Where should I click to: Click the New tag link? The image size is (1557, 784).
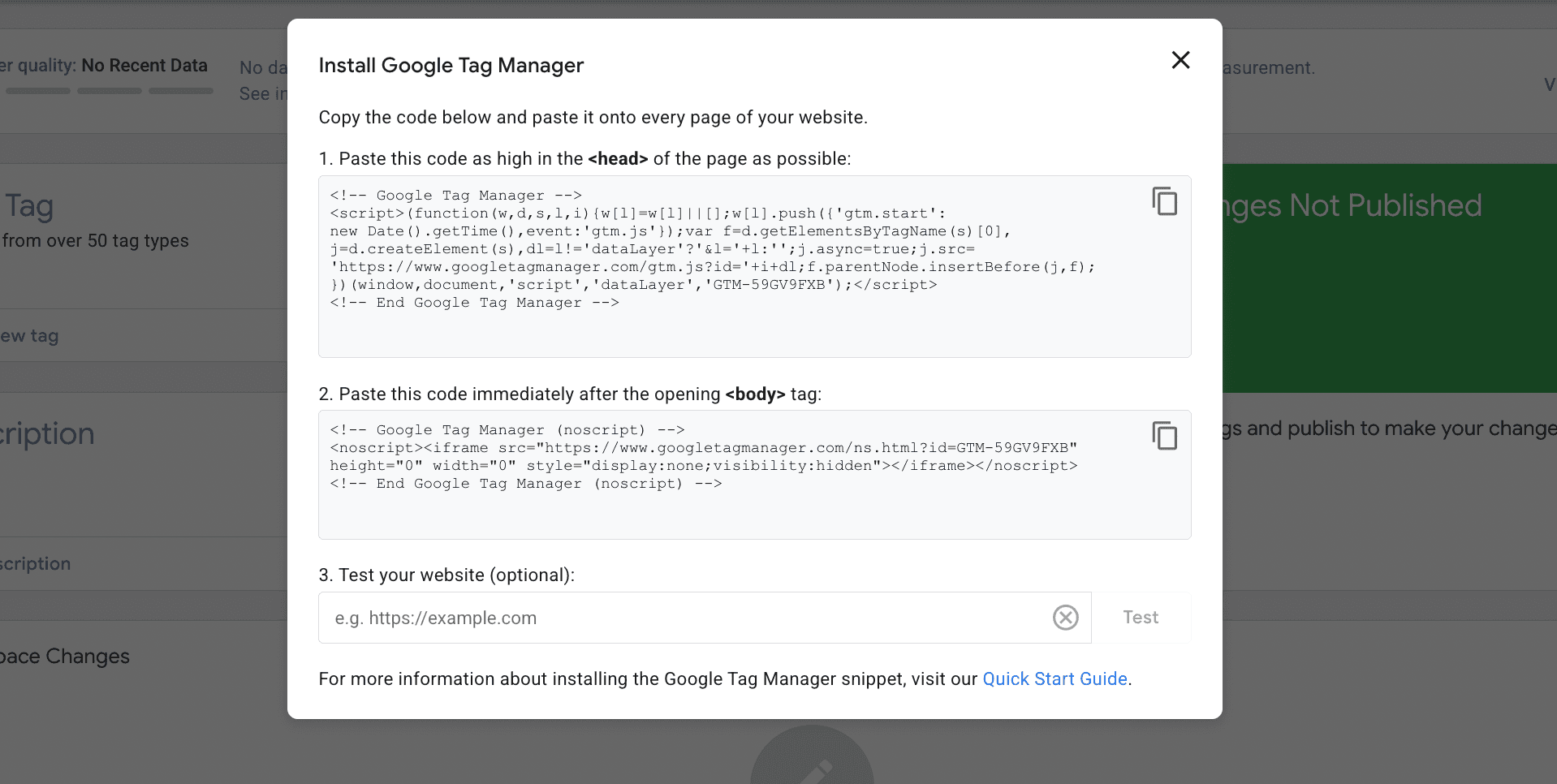[30, 335]
